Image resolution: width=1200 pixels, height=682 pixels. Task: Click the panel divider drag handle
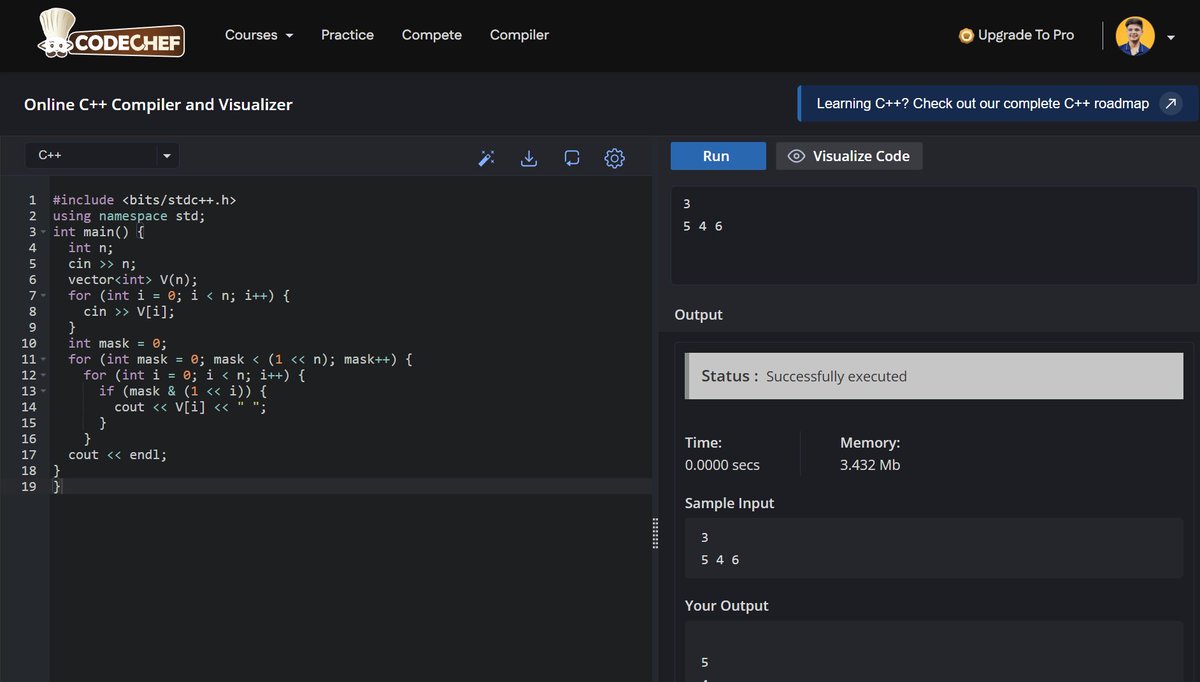pos(655,533)
